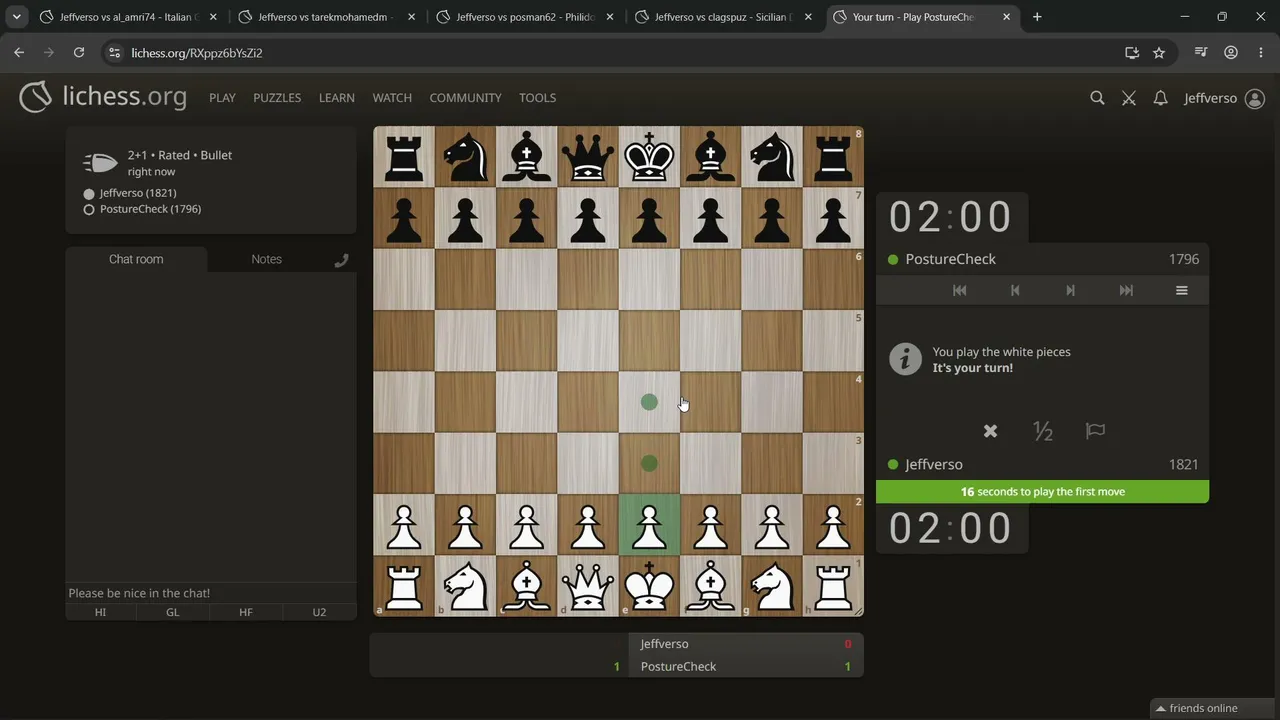Open the browser tab search dropdown
This screenshot has width=1280, height=720.
(17, 17)
